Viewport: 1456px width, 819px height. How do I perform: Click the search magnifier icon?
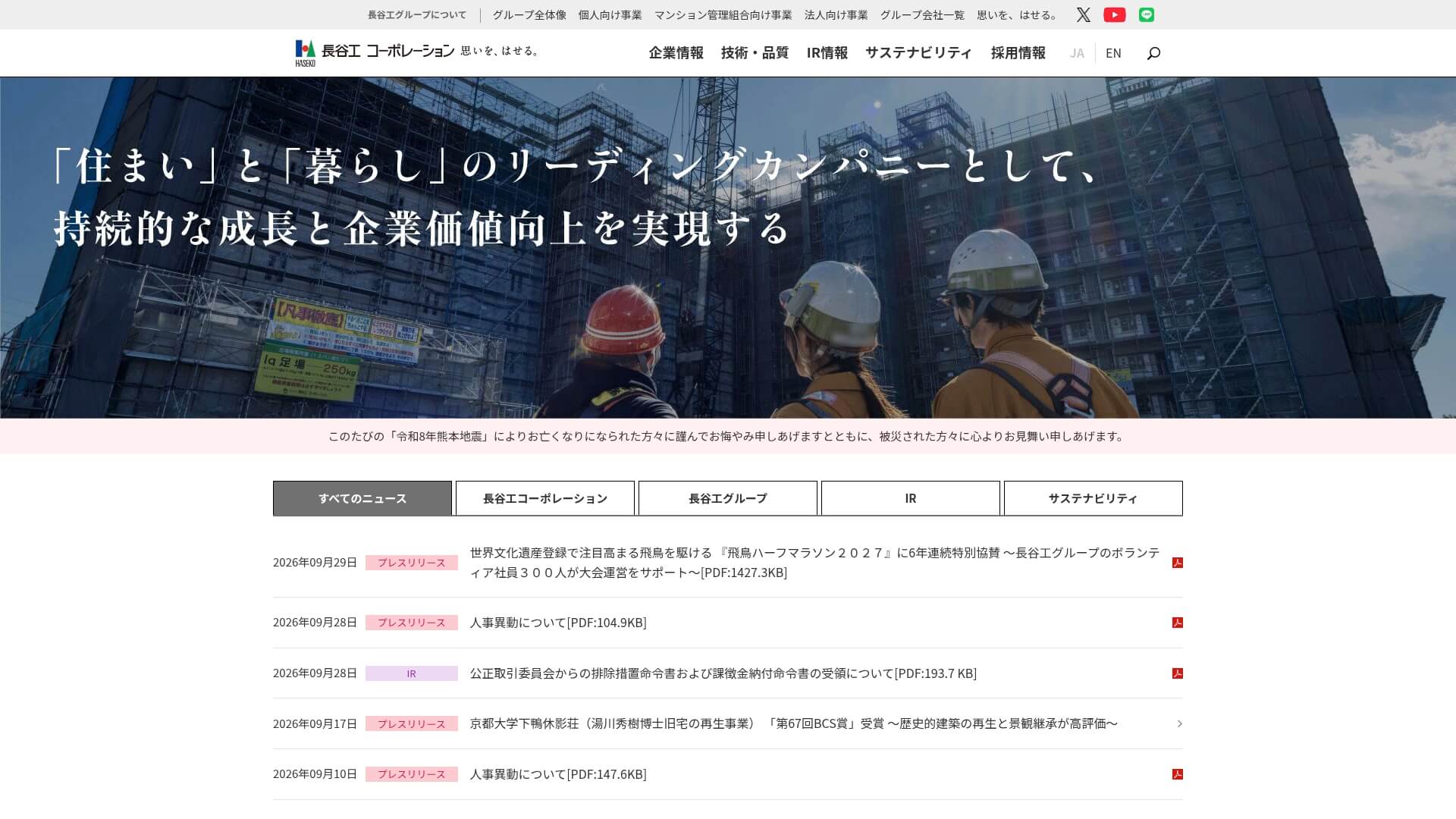click(1153, 53)
